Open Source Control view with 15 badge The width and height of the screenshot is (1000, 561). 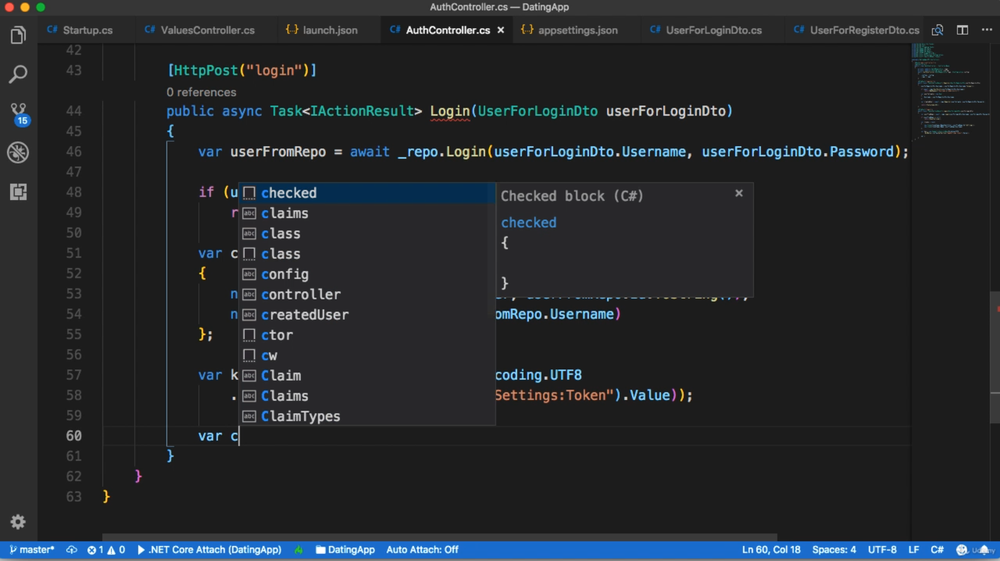pyautogui.click(x=18, y=113)
